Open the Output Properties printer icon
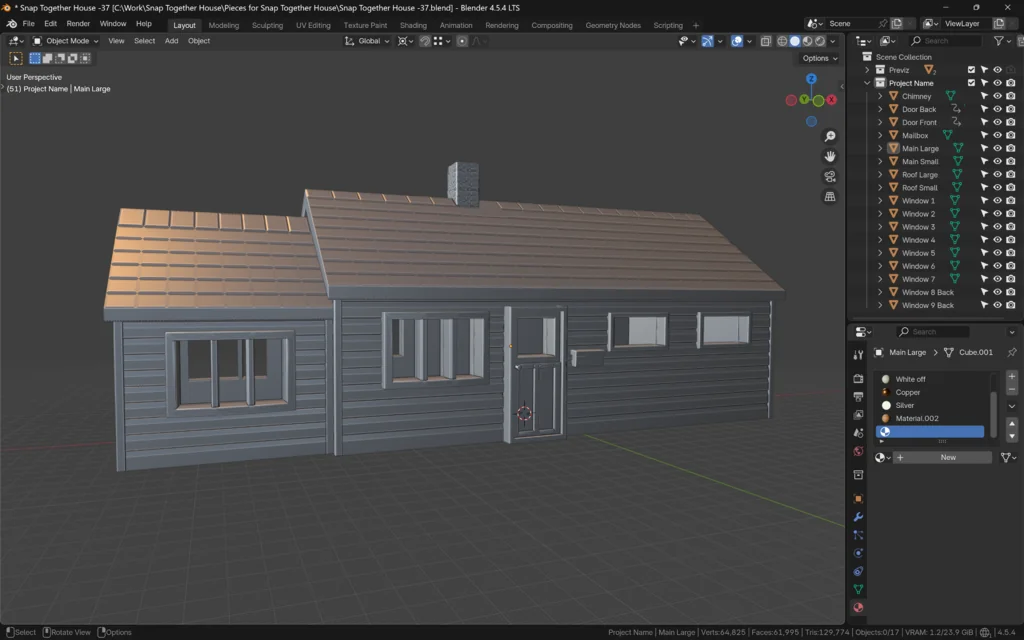The height and width of the screenshot is (640, 1024). pos(858,396)
